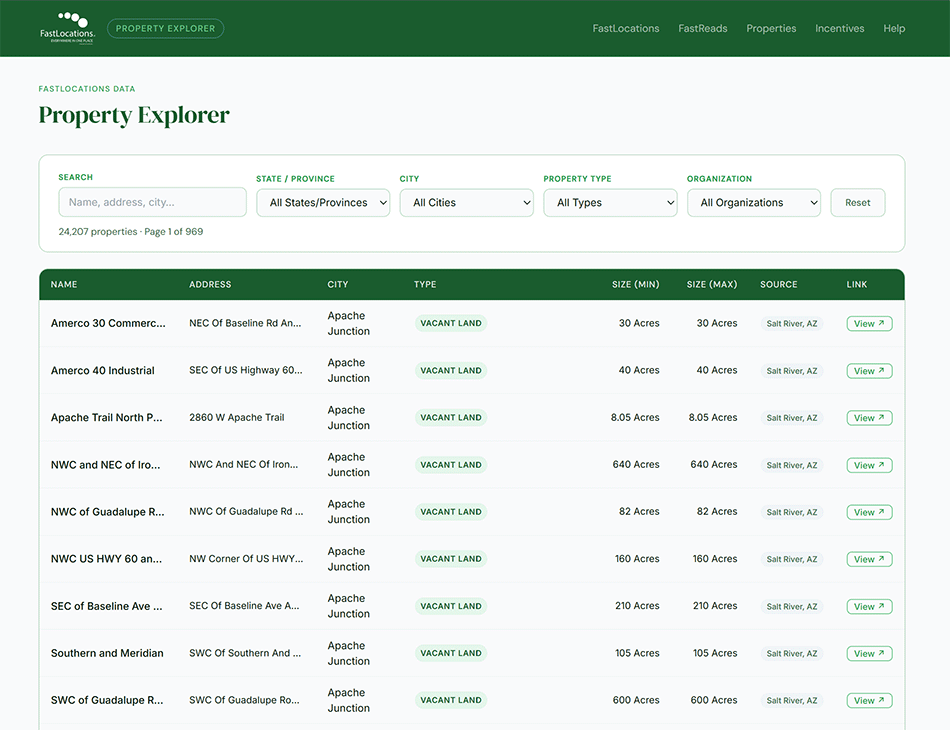
Task: Click the LINK column header
Action: 857,284
